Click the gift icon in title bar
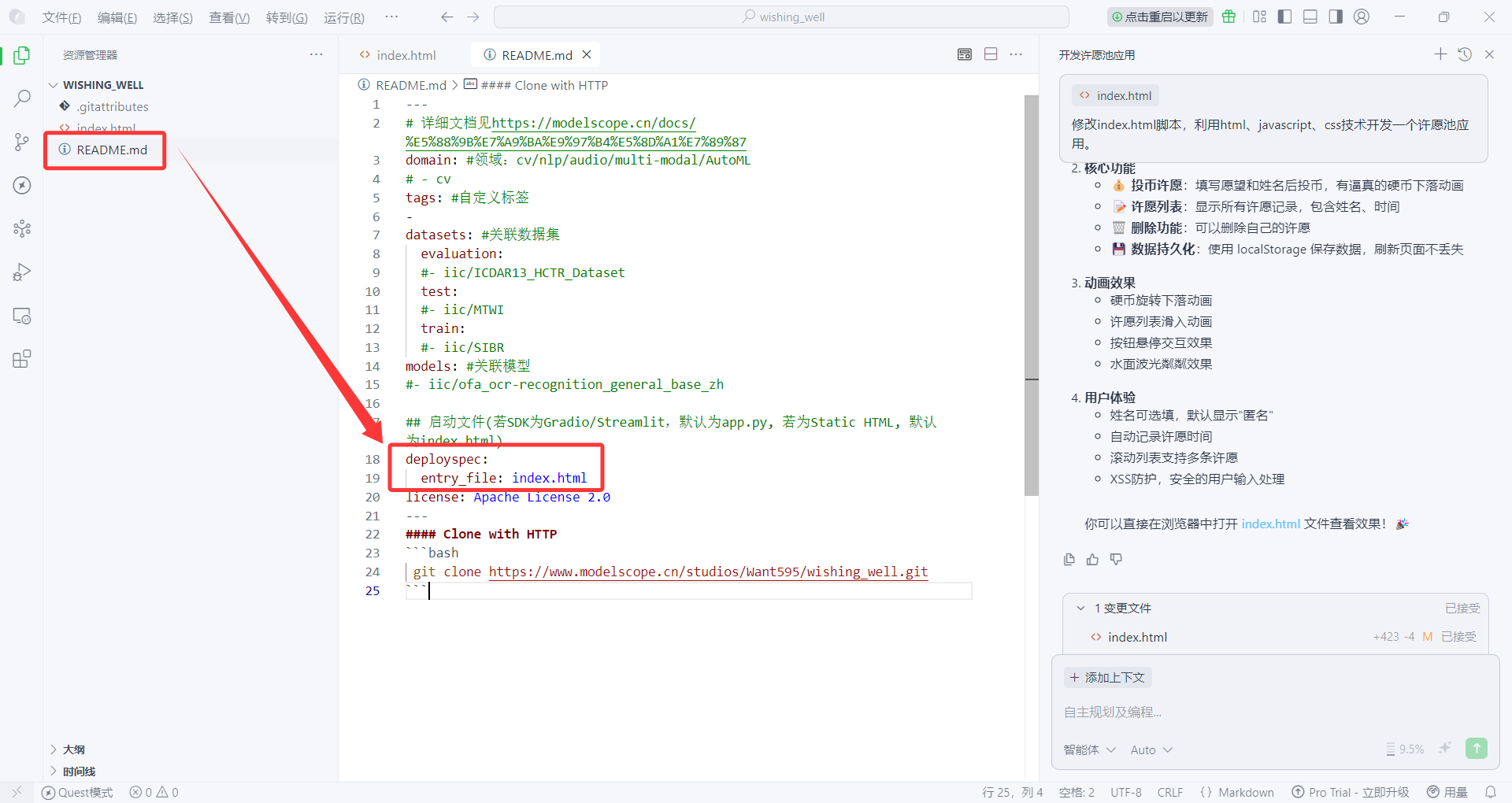The image size is (1512, 803). (1228, 17)
